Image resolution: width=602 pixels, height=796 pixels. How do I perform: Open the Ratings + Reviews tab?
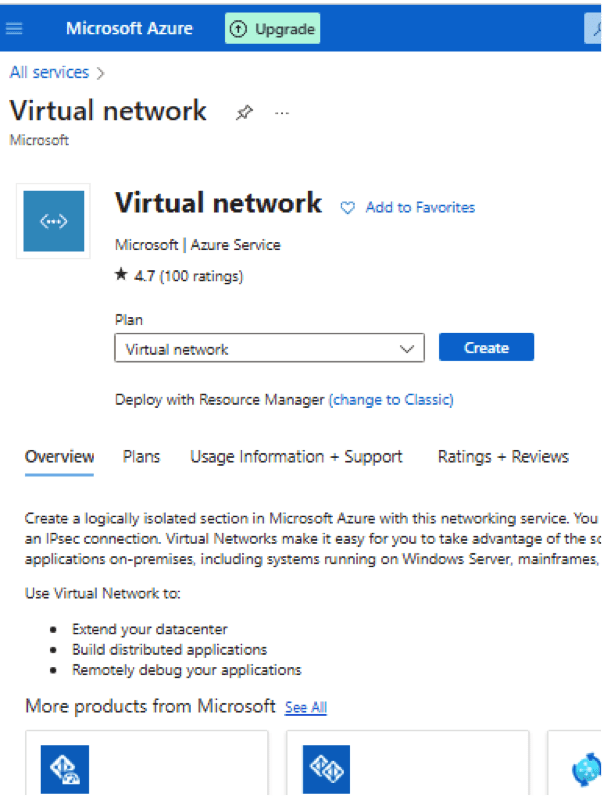tap(503, 456)
